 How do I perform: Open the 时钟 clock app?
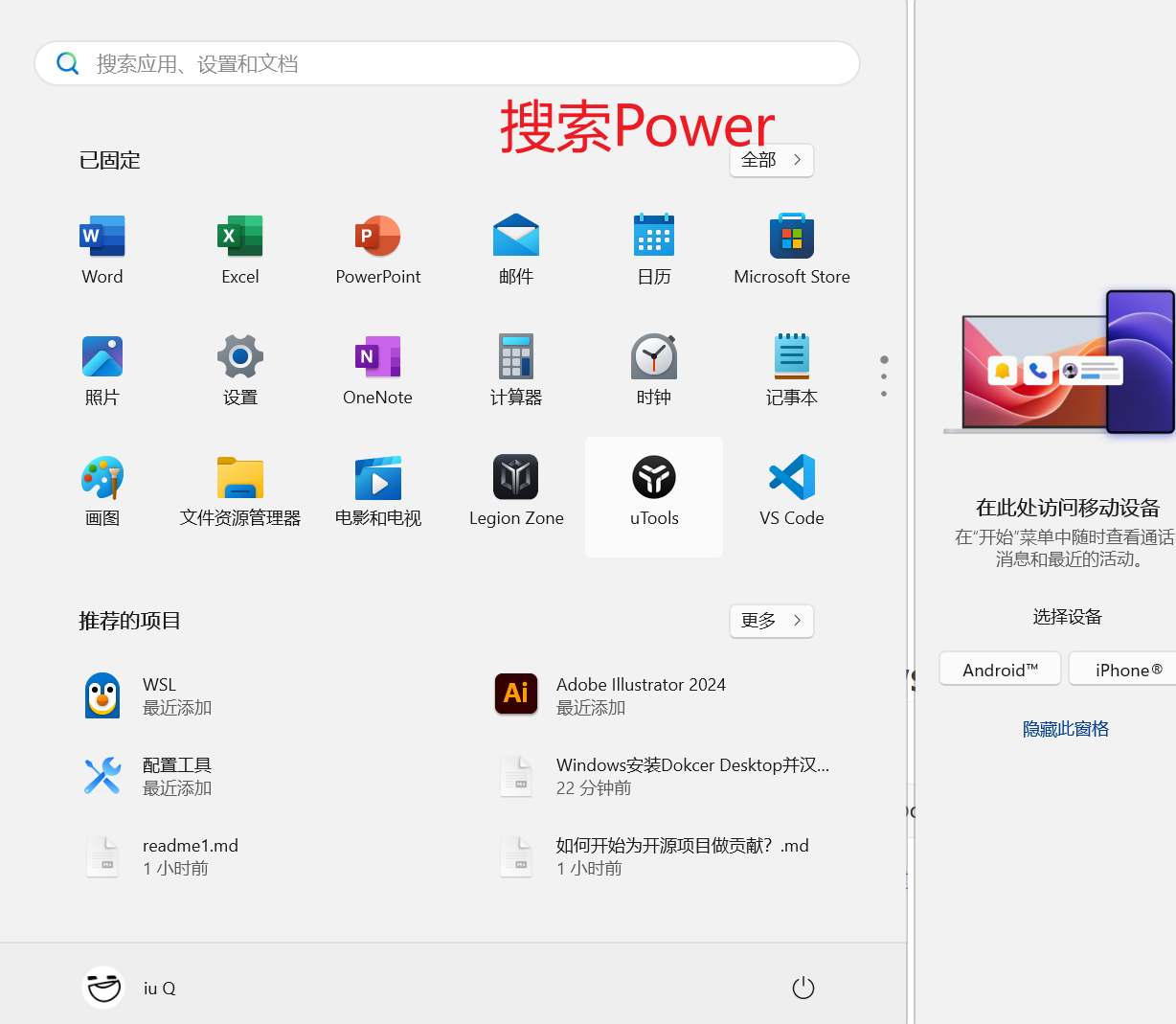654,371
